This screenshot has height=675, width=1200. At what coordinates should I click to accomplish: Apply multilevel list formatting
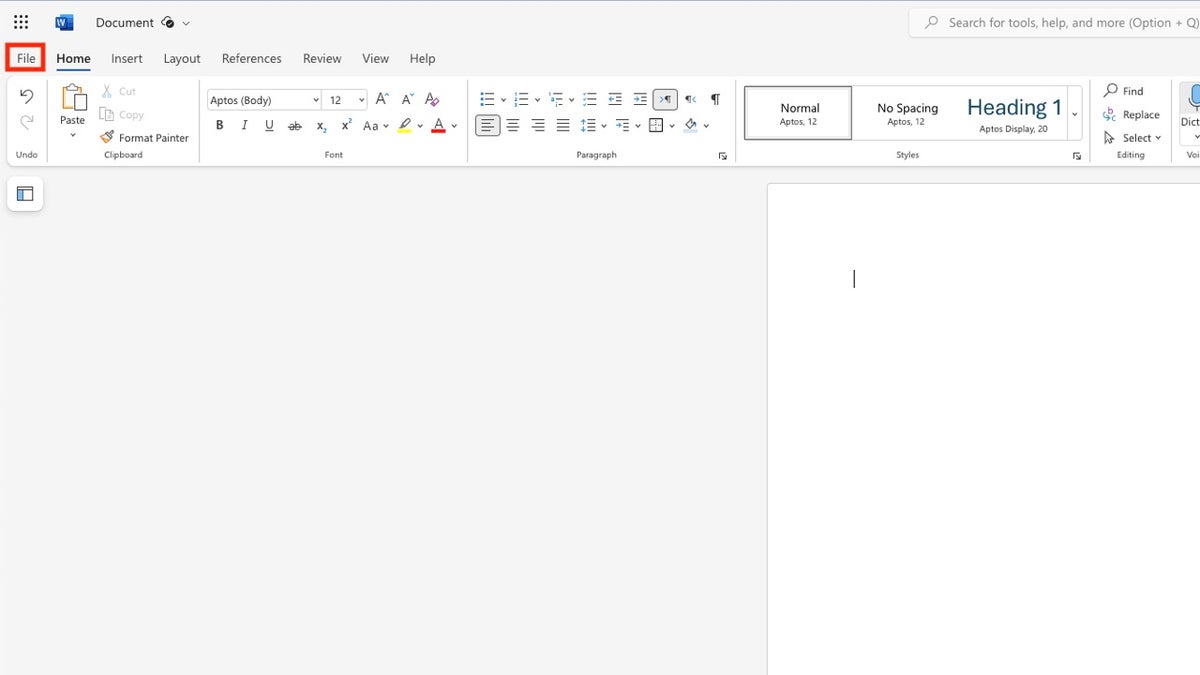[556, 99]
